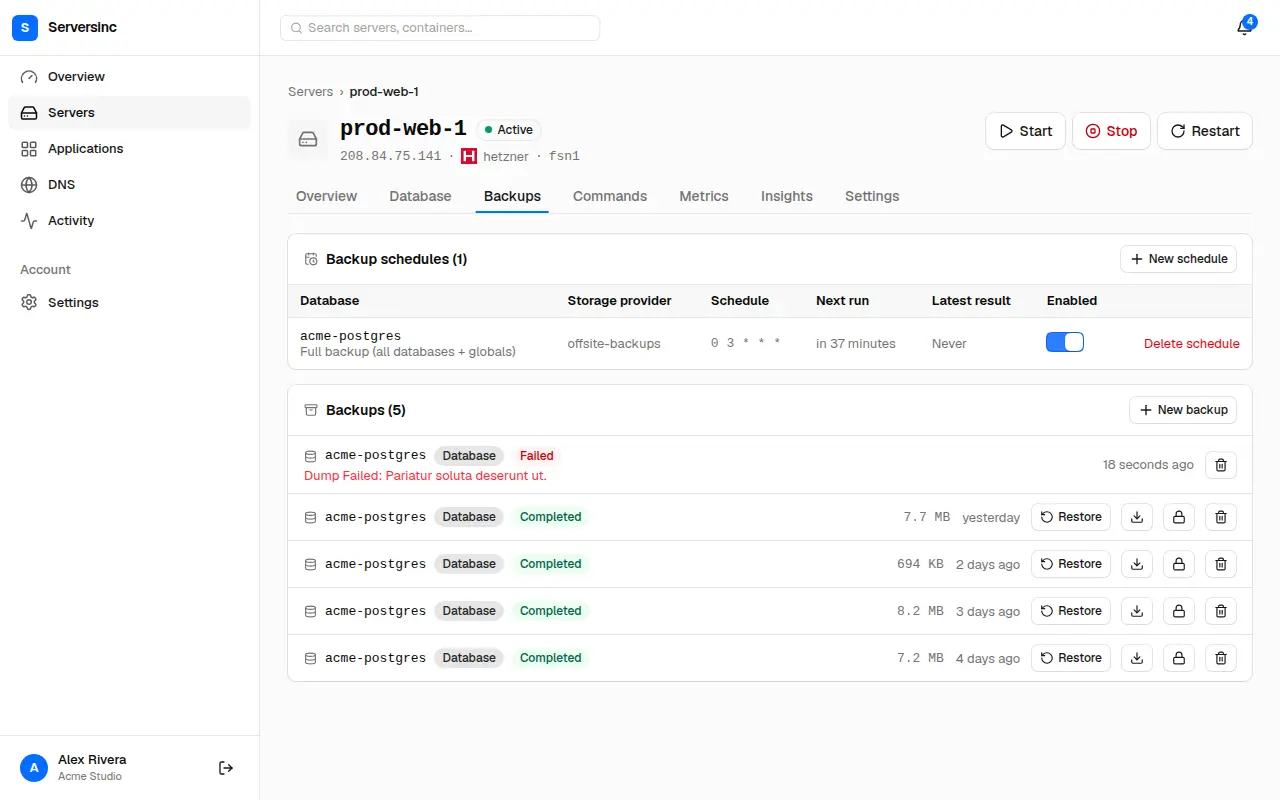
Task: Switch to the Metrics tab
Action: [704, 196]
